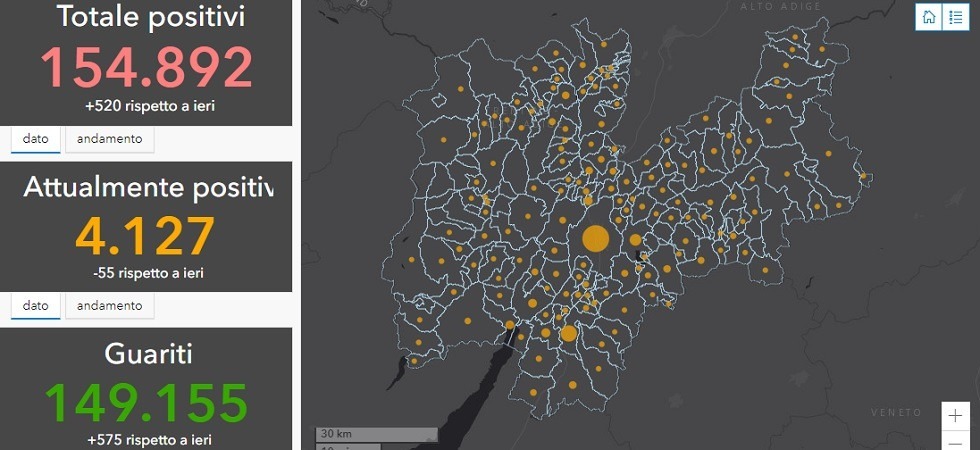This screenshot has height=450, width=980.
Task: Open andamento tab under Attualmente positivi
Action: point(109,306)
